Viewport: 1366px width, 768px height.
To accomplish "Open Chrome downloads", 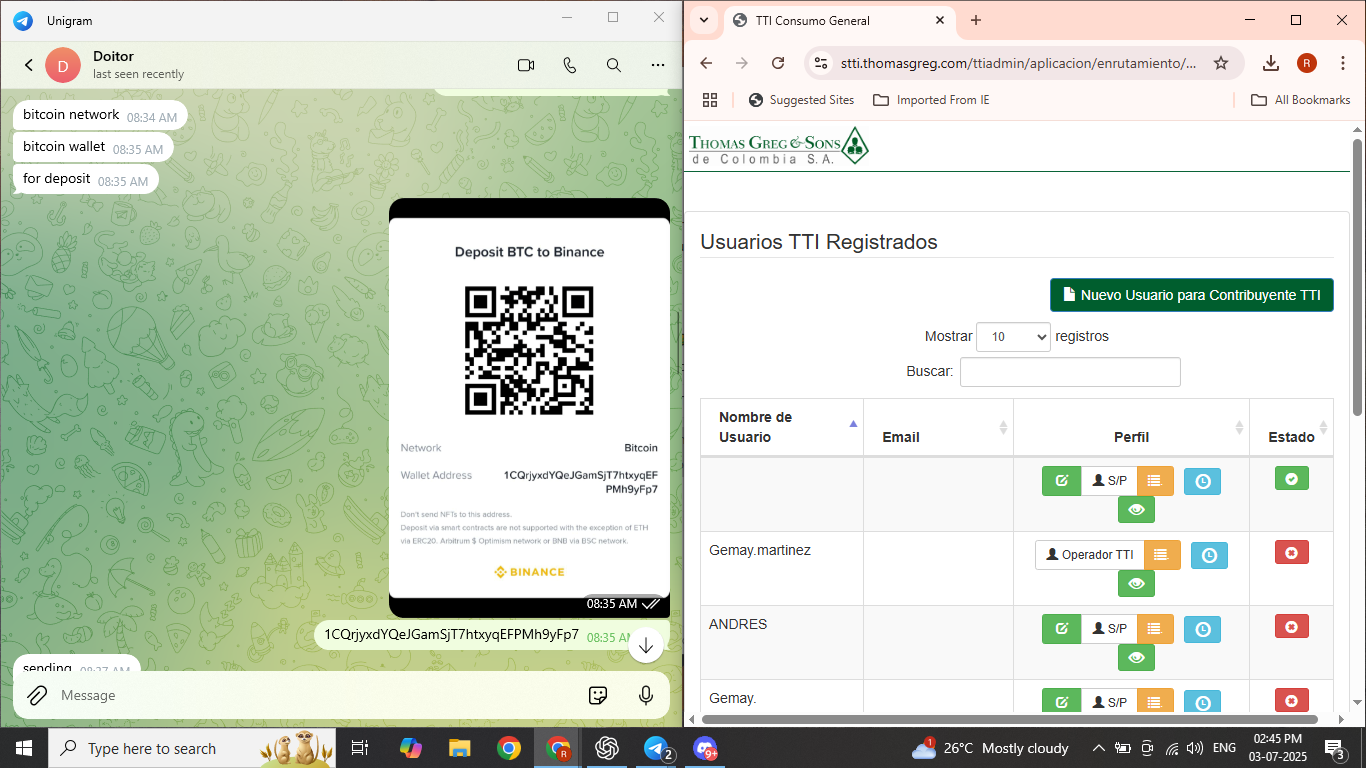I will [1271, 63].
